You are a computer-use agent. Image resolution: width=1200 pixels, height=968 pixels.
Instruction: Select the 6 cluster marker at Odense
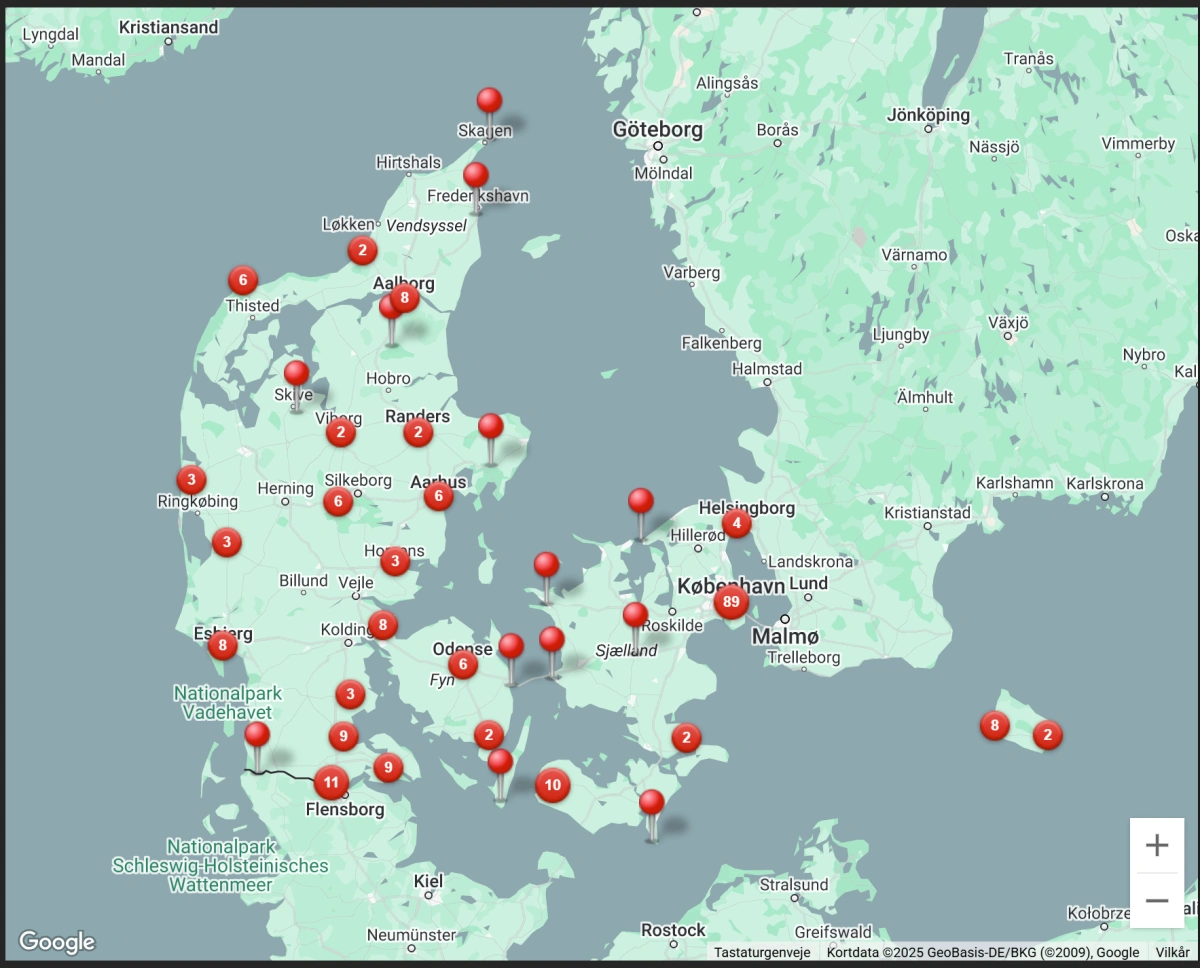tap(462, 664)
